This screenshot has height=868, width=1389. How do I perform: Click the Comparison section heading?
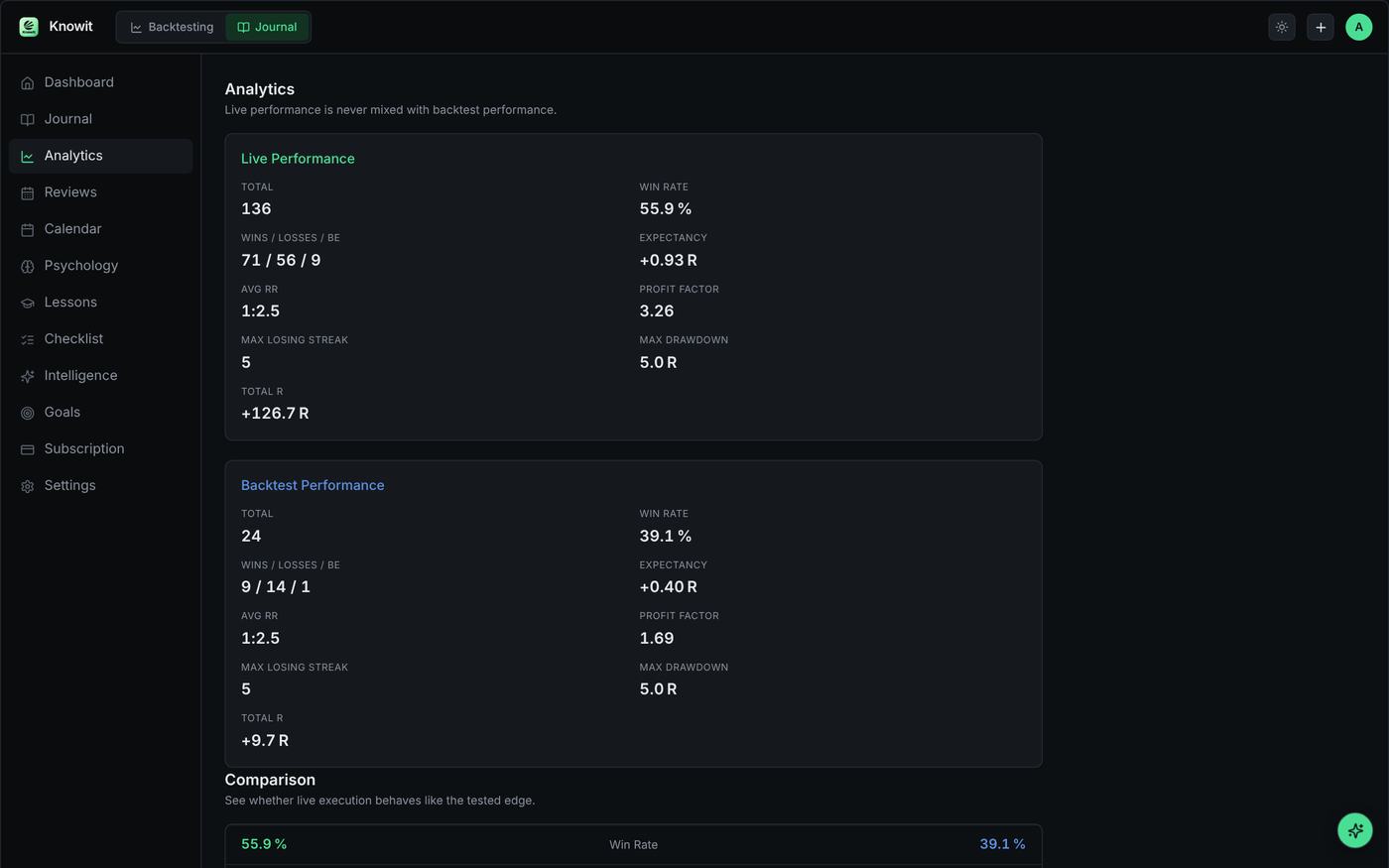point(270,780)
